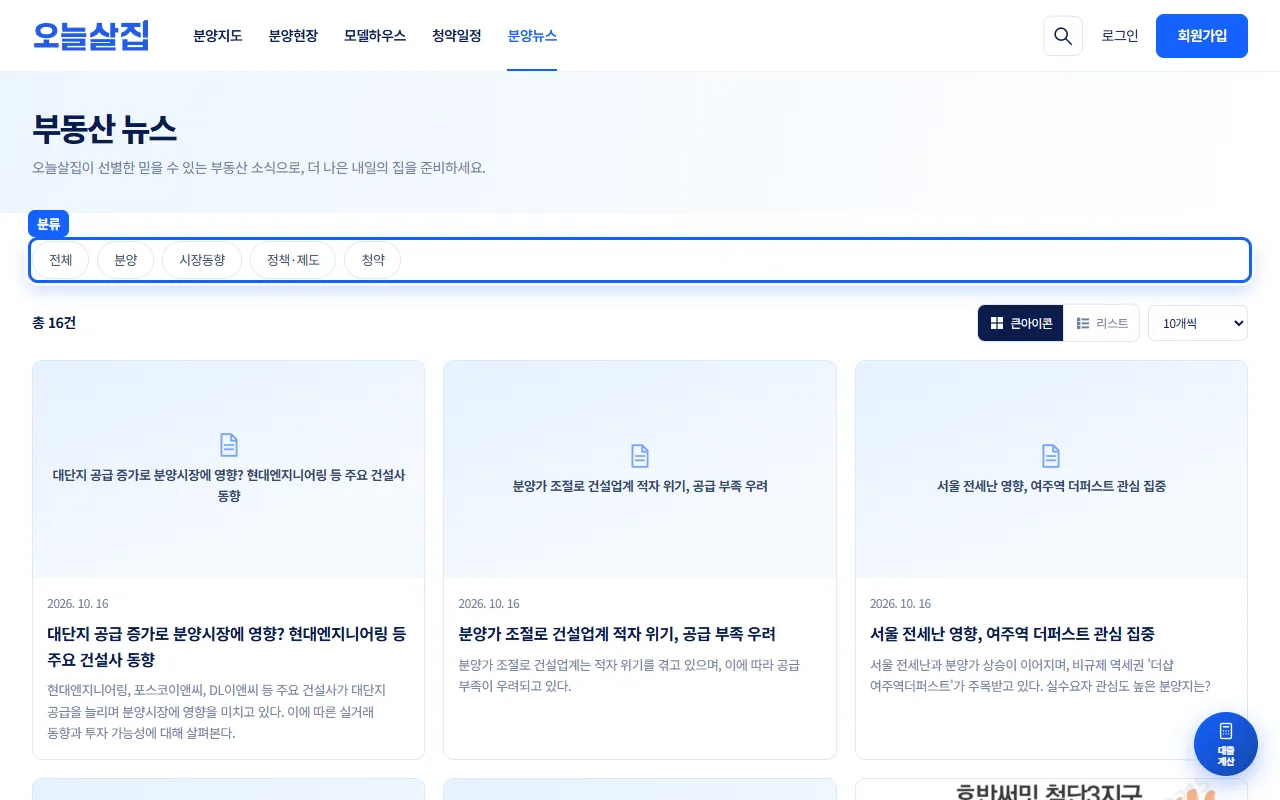
Task: Open 분양현장 menu item
Action: 293,36
